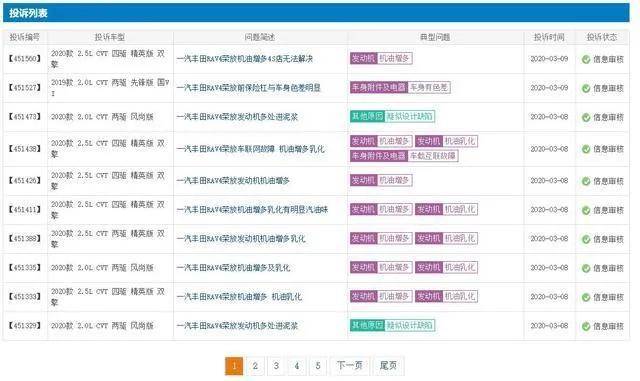The width and height of the screenshot is (640, 381).
Task: Open complaint about 发动机多处进泥浆 in row 451473
Action: [237, 117]
